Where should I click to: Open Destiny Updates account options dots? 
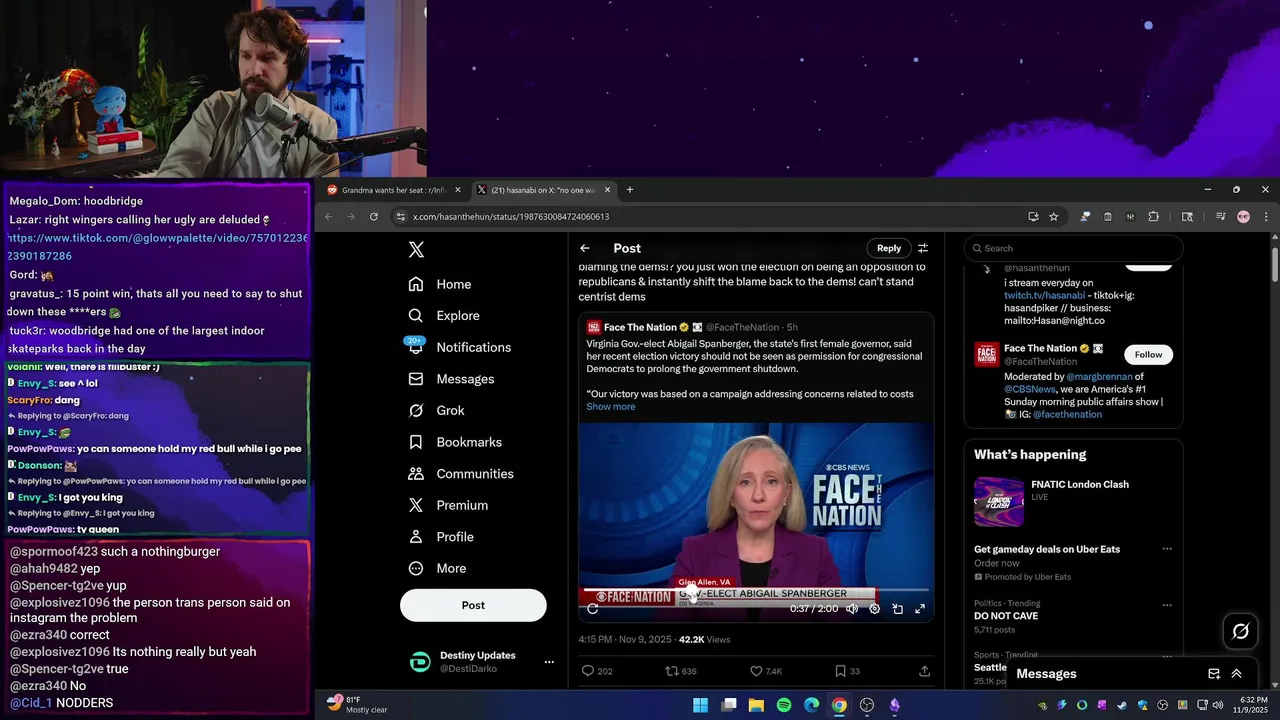tap(549, 662)
